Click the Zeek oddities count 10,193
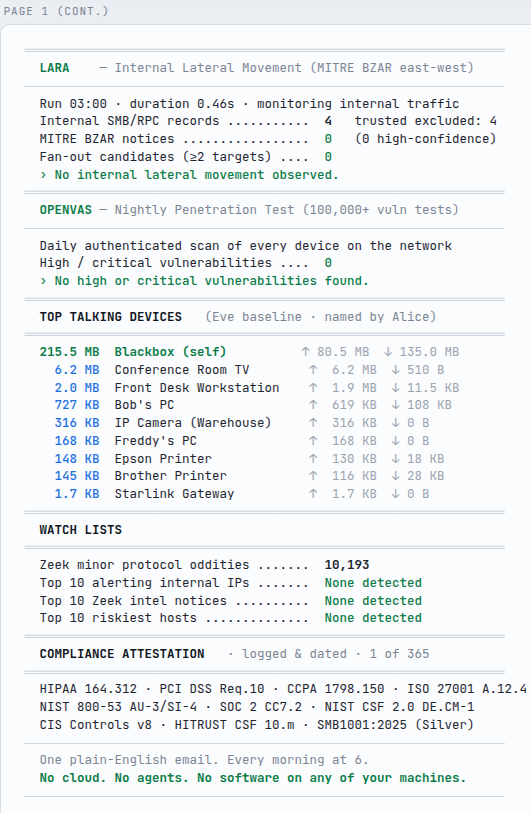This screenshot has height=813, width=531. pyautogui.click(x=347, y=565)
